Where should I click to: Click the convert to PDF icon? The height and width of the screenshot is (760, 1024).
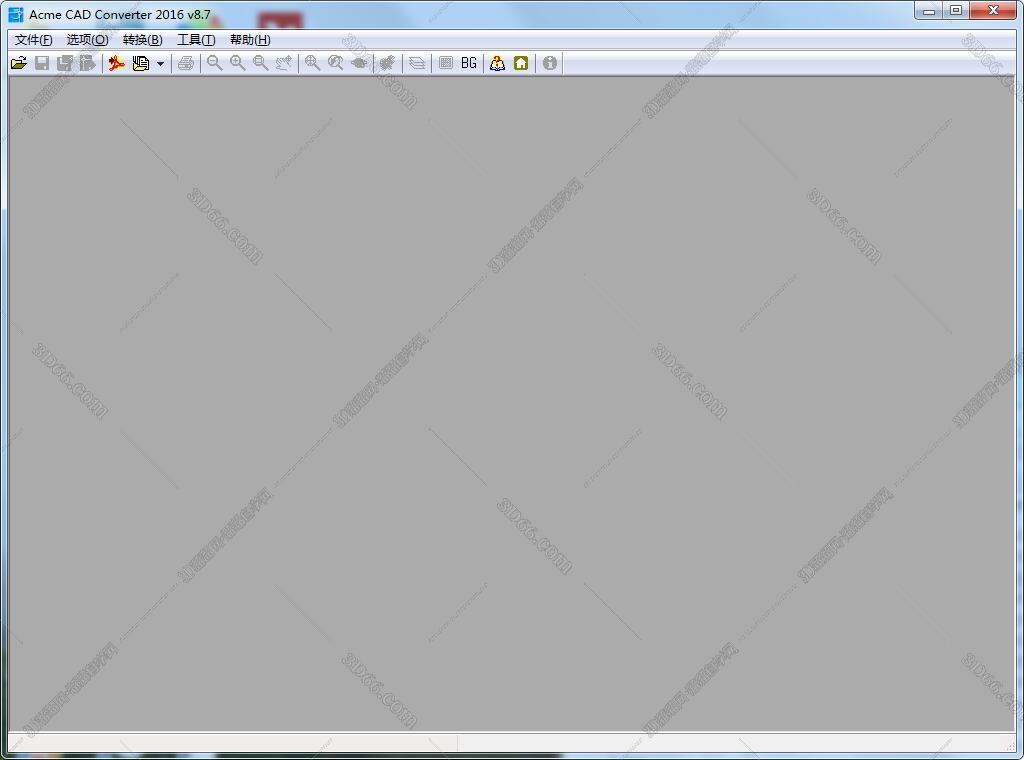116,63
